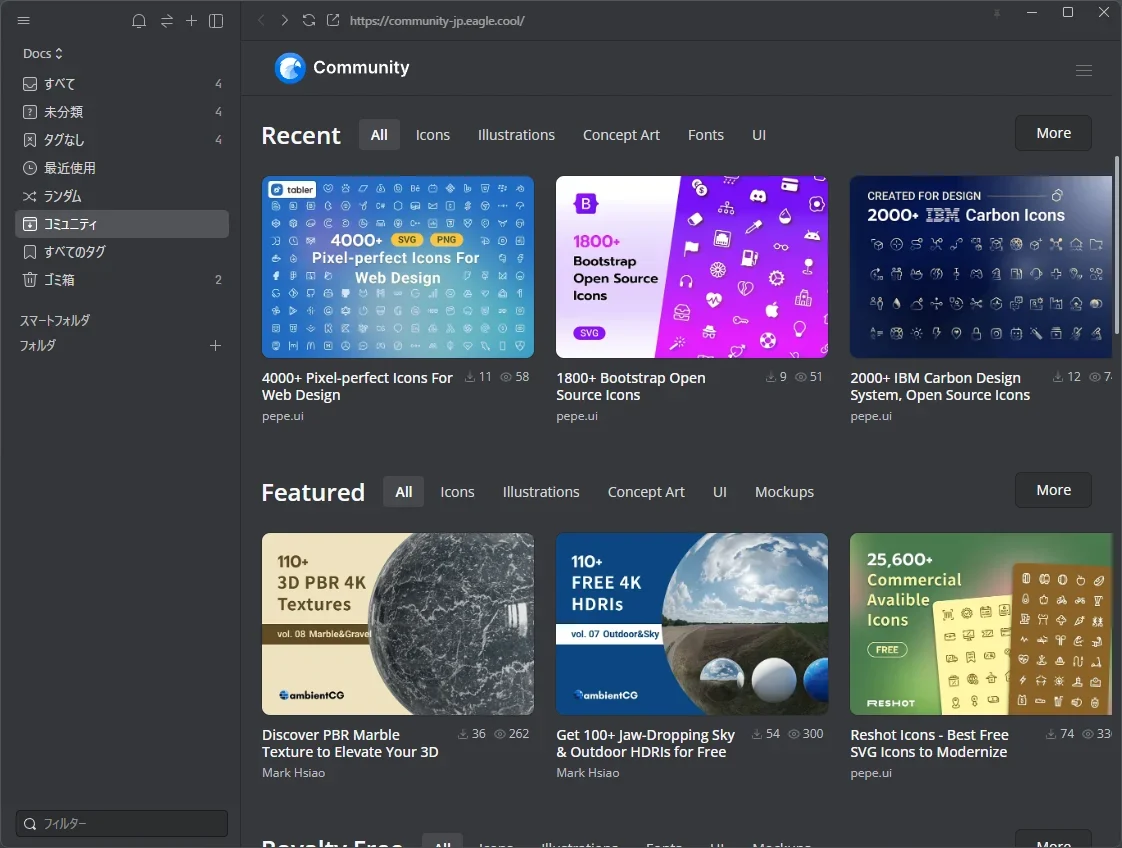Select the All tab under Featured

pyautogui.click(x=404, y=492)
